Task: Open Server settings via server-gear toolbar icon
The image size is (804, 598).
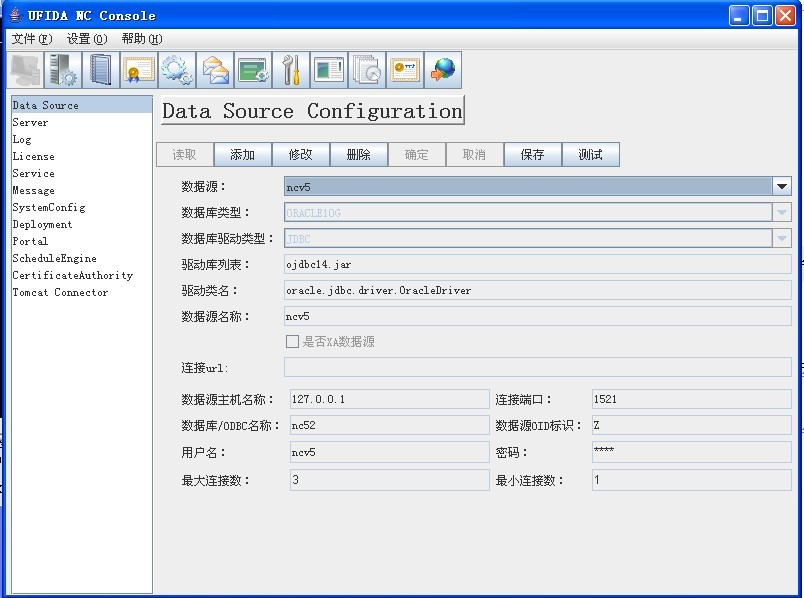Action: [x=63, y=70]
